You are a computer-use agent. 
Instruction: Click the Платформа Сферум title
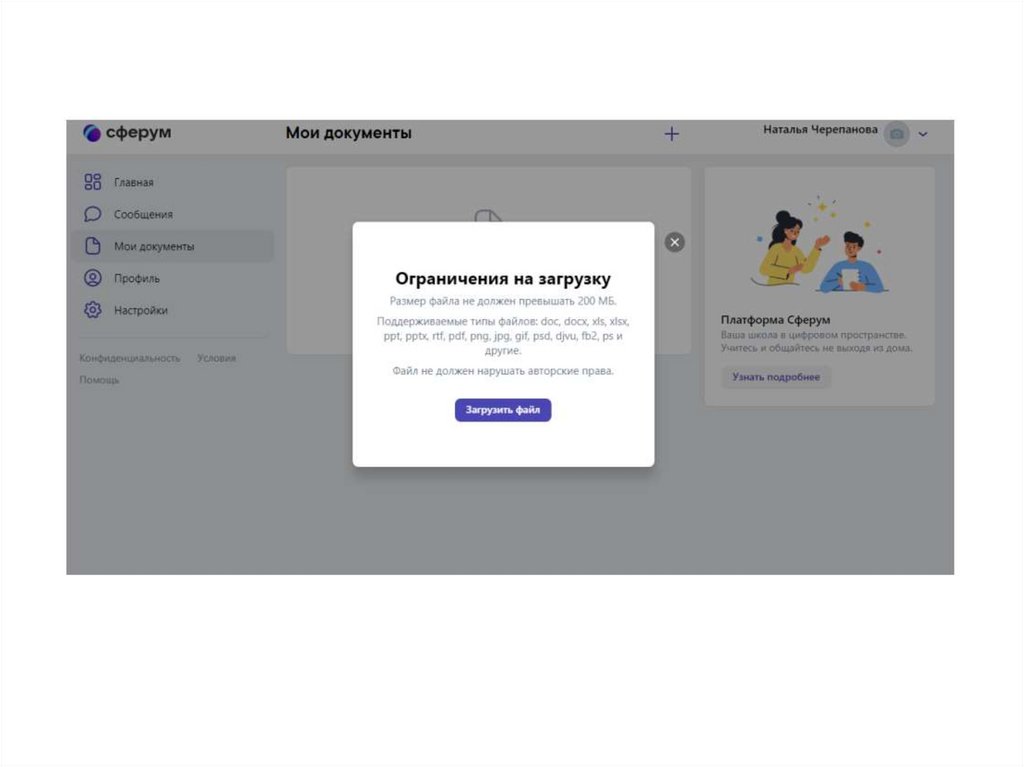pos(775,319)
